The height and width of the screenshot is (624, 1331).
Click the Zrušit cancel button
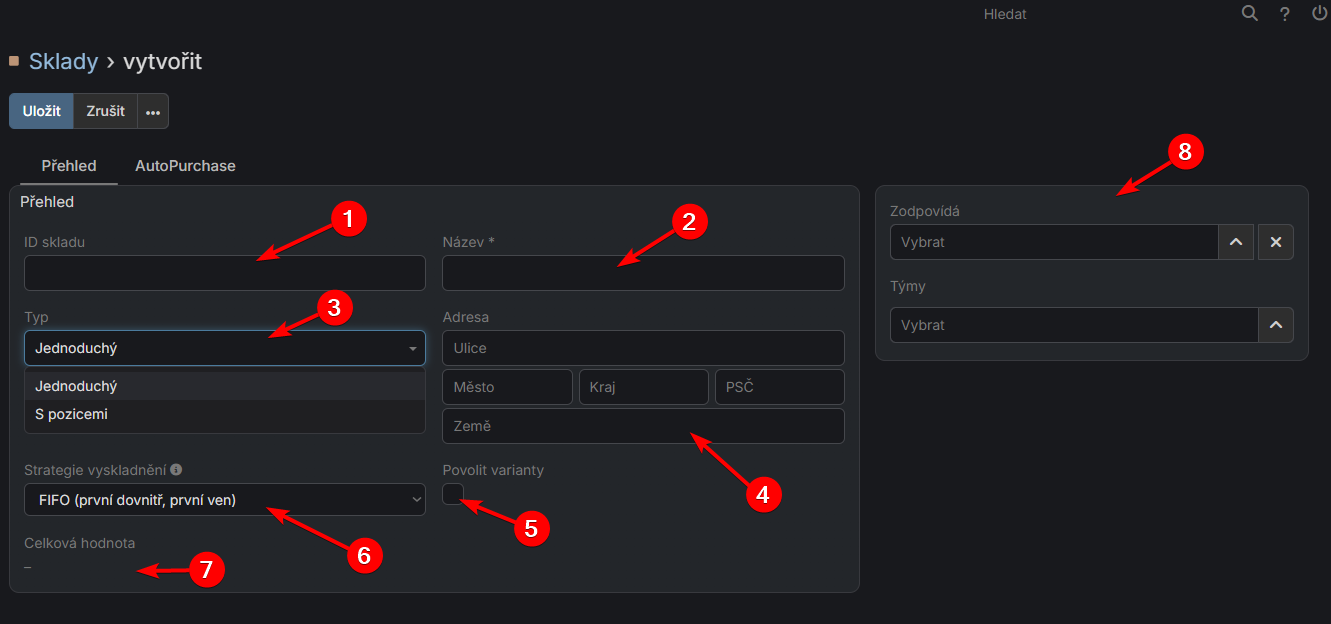pos(105,111)
